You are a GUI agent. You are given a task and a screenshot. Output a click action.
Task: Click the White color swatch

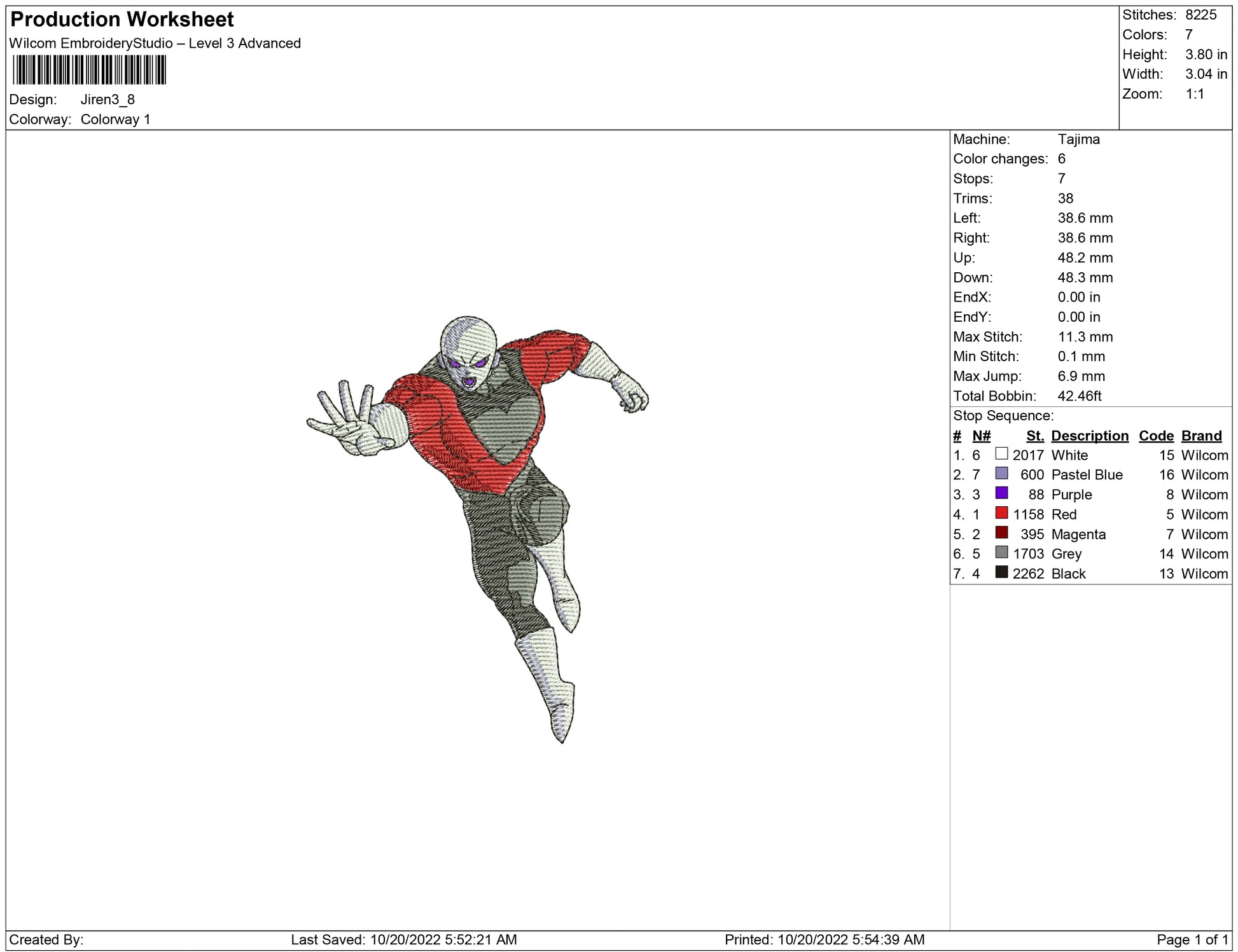point(1001,454)
